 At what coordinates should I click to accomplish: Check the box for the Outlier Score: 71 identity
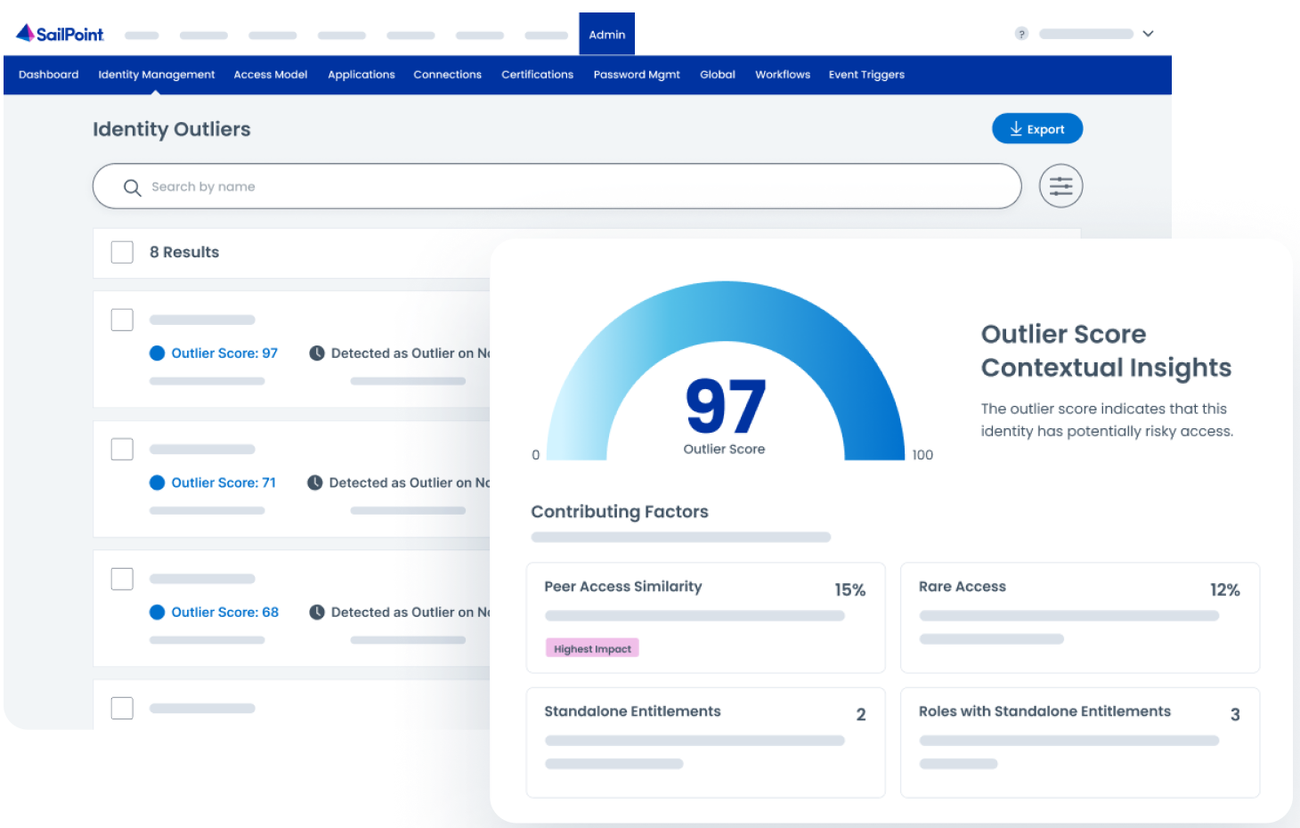122,449
